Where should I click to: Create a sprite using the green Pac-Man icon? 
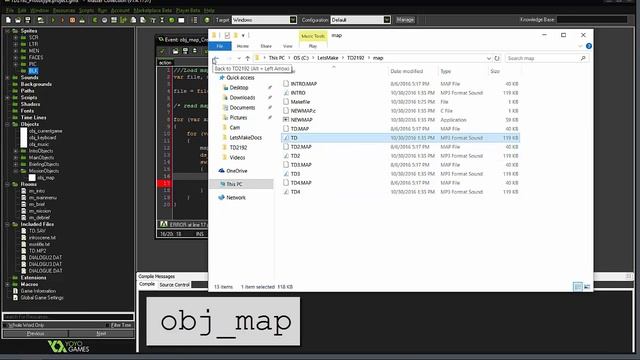pyautogui.click(x=95, y=20)
